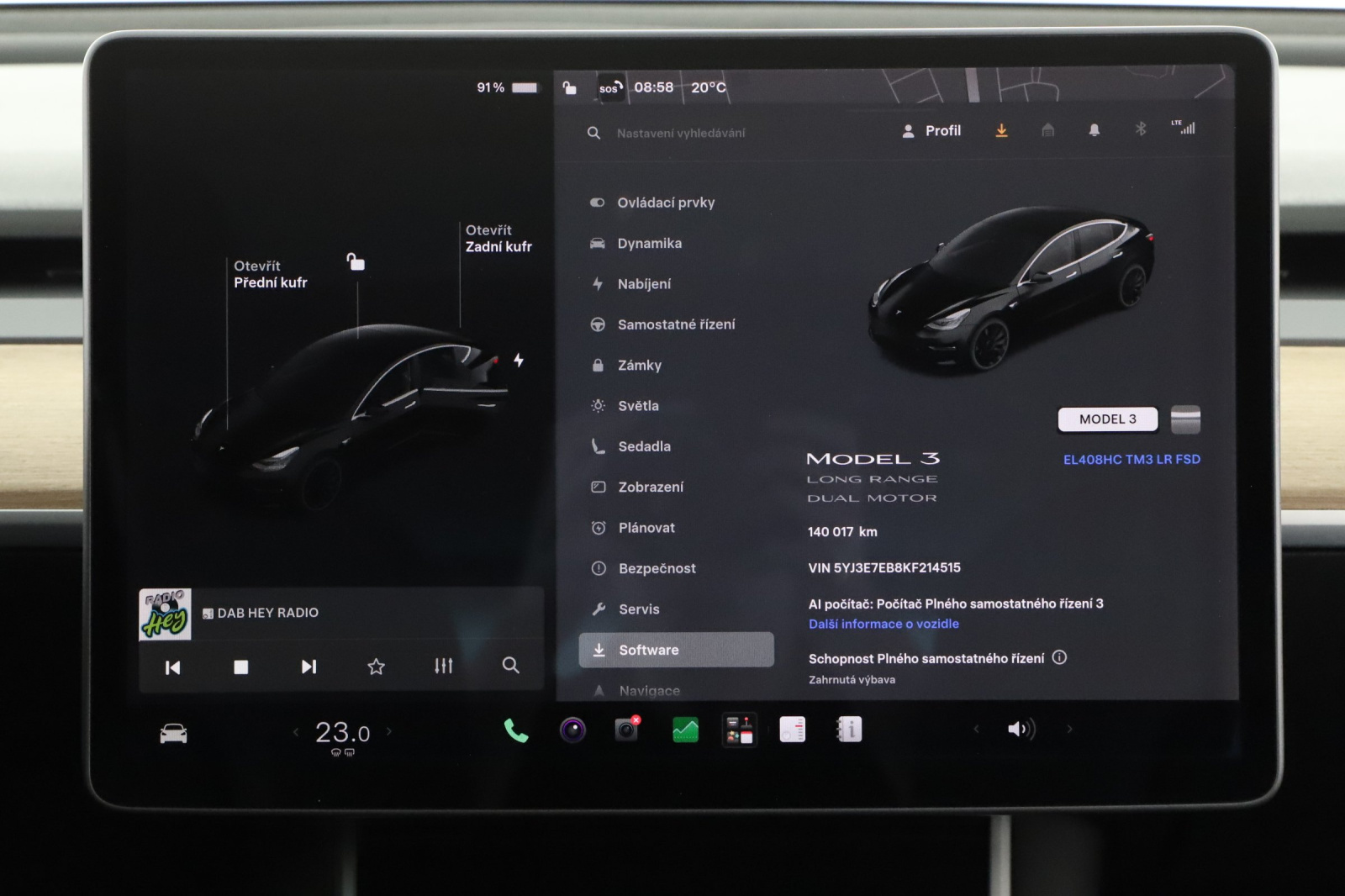Open the green energy chart app
Screen dimensions: 1345x896
point(685,730)
